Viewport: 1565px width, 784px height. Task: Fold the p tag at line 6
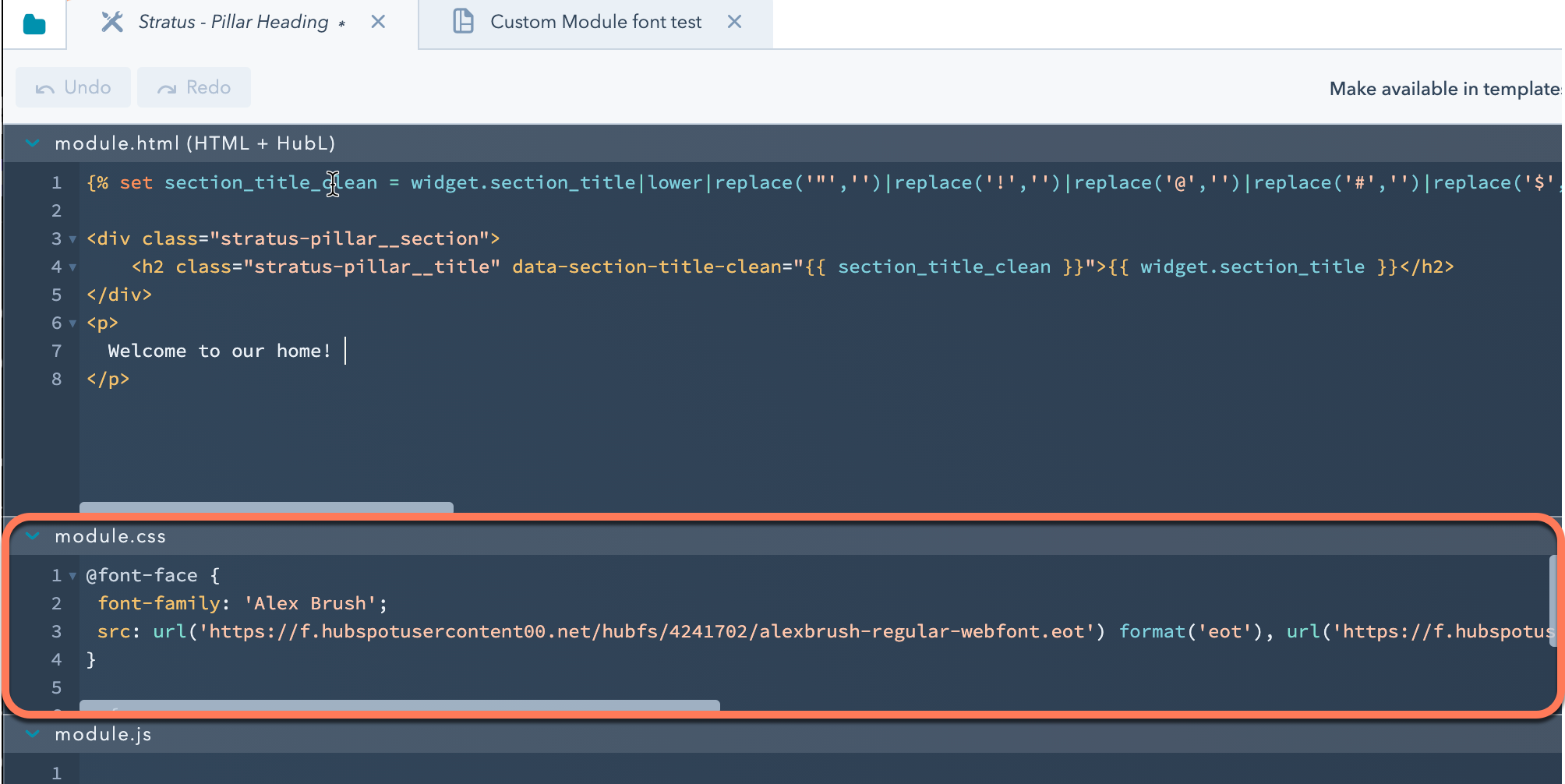(x=72, y=323)
